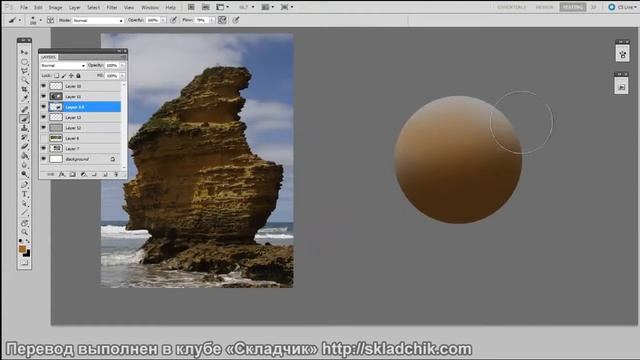The height and width of the screenshot is (360, 640).
Task: Select the Clone Stamp tool
Action: (24, 128)
